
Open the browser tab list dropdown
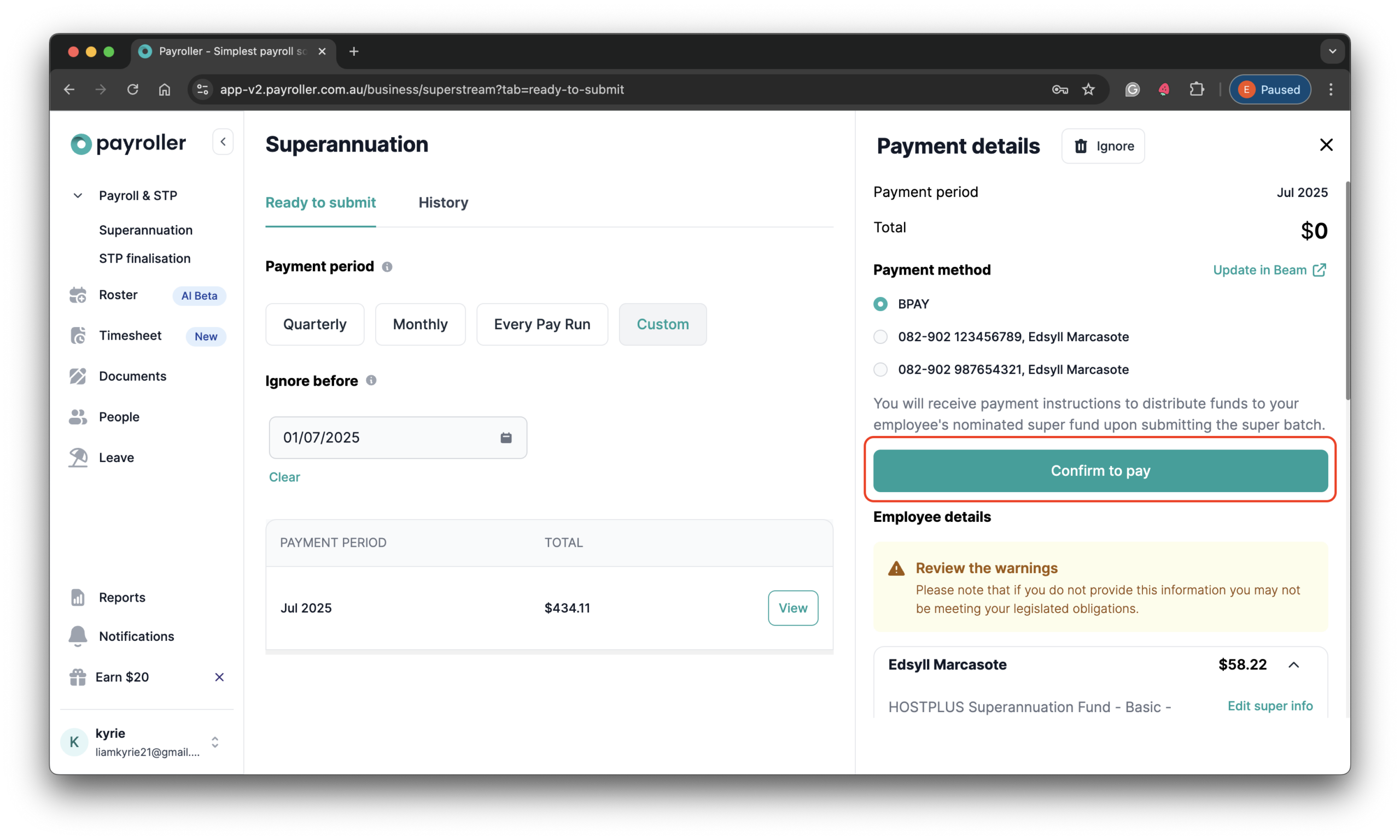coord(1332,51)
